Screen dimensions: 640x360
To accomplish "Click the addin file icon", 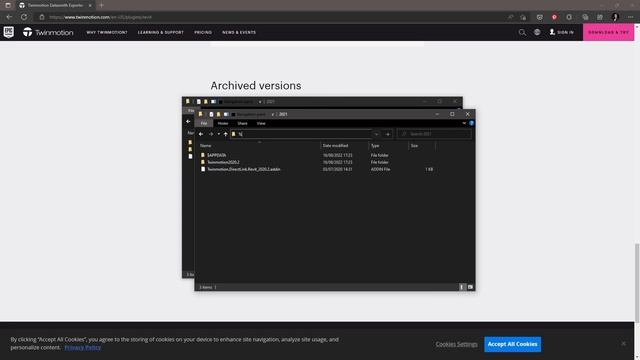I will point(202,169).
